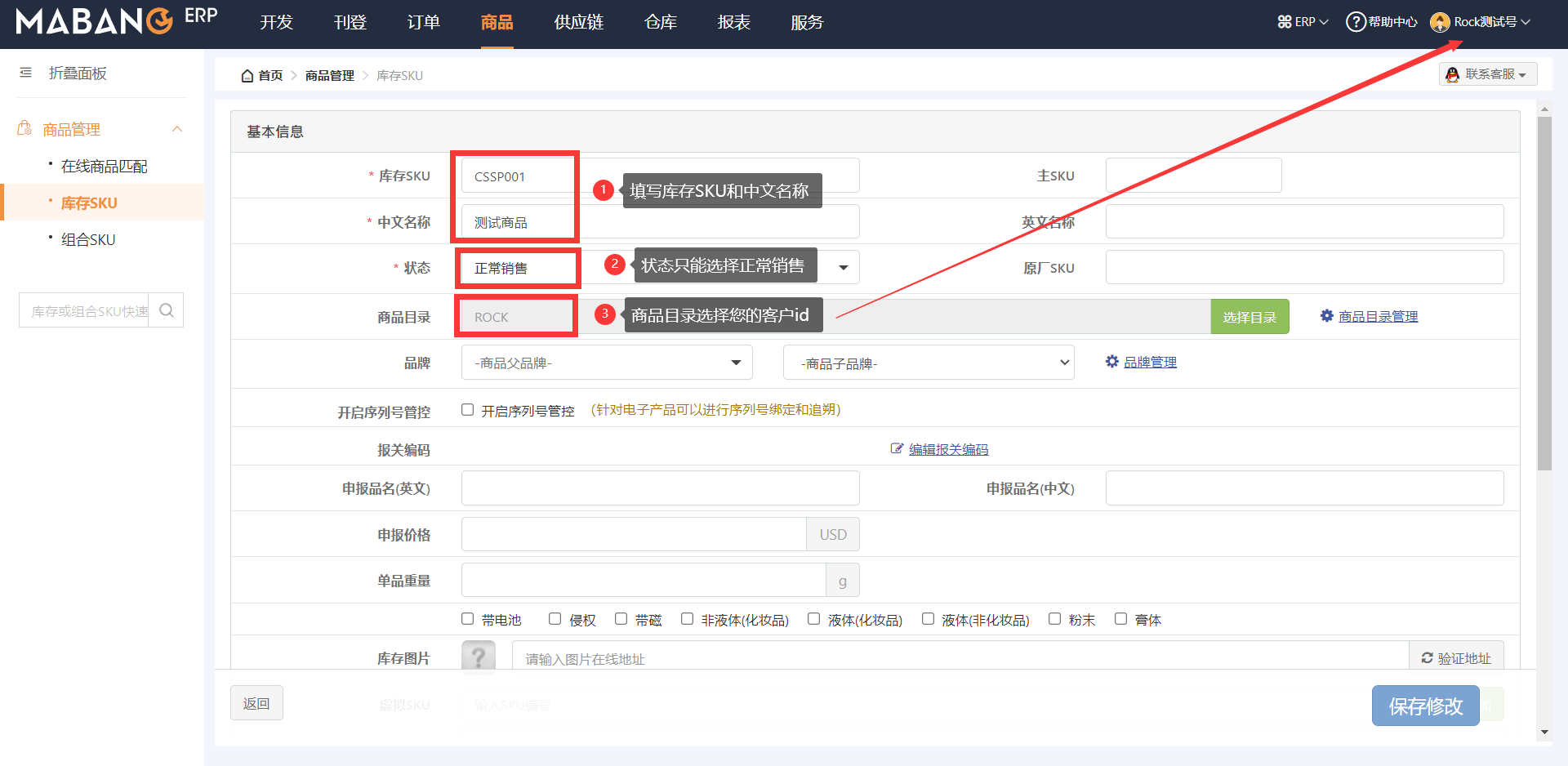1568x766 pixels.
Task: Click the edit pencil icon beside 编辑报关编码
Action: [x=897, y=449]
